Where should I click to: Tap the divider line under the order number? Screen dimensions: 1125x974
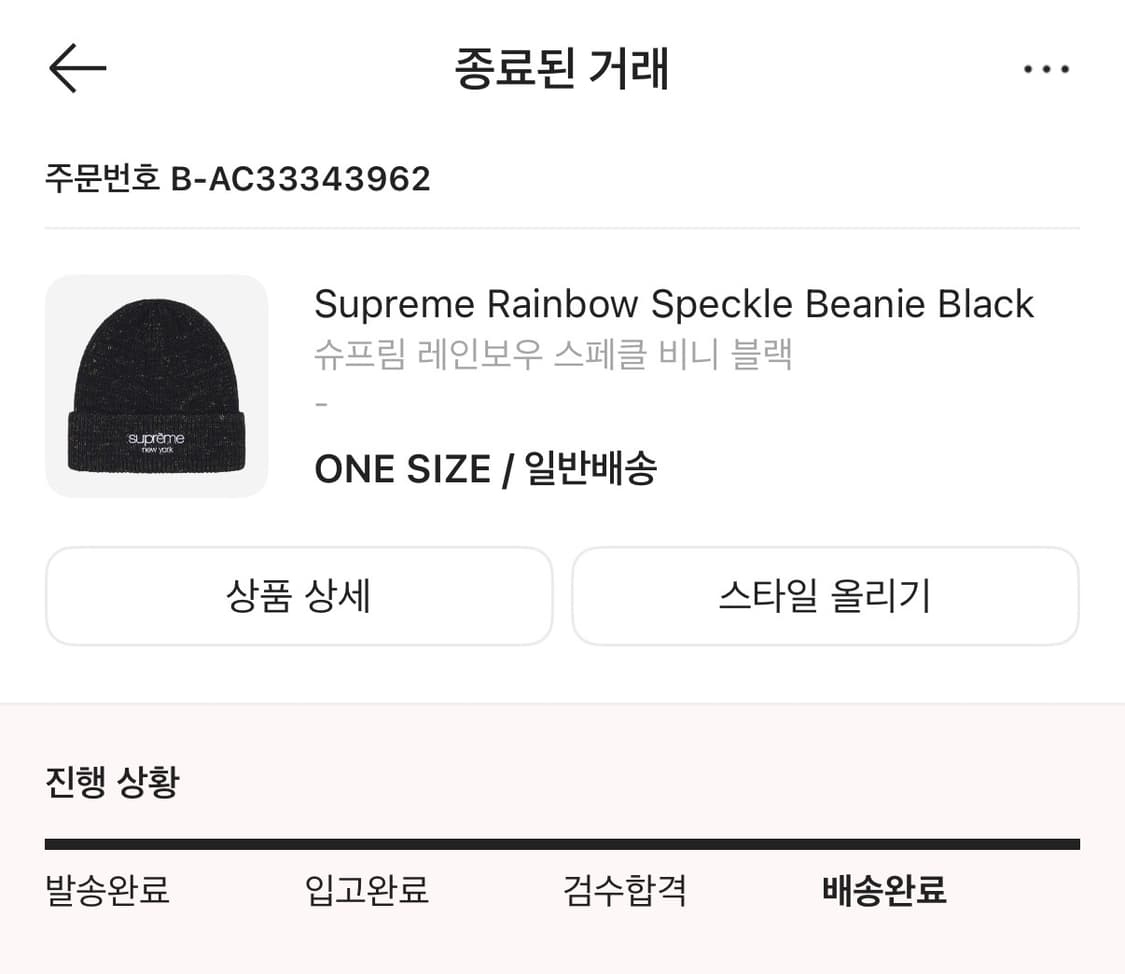562,228
